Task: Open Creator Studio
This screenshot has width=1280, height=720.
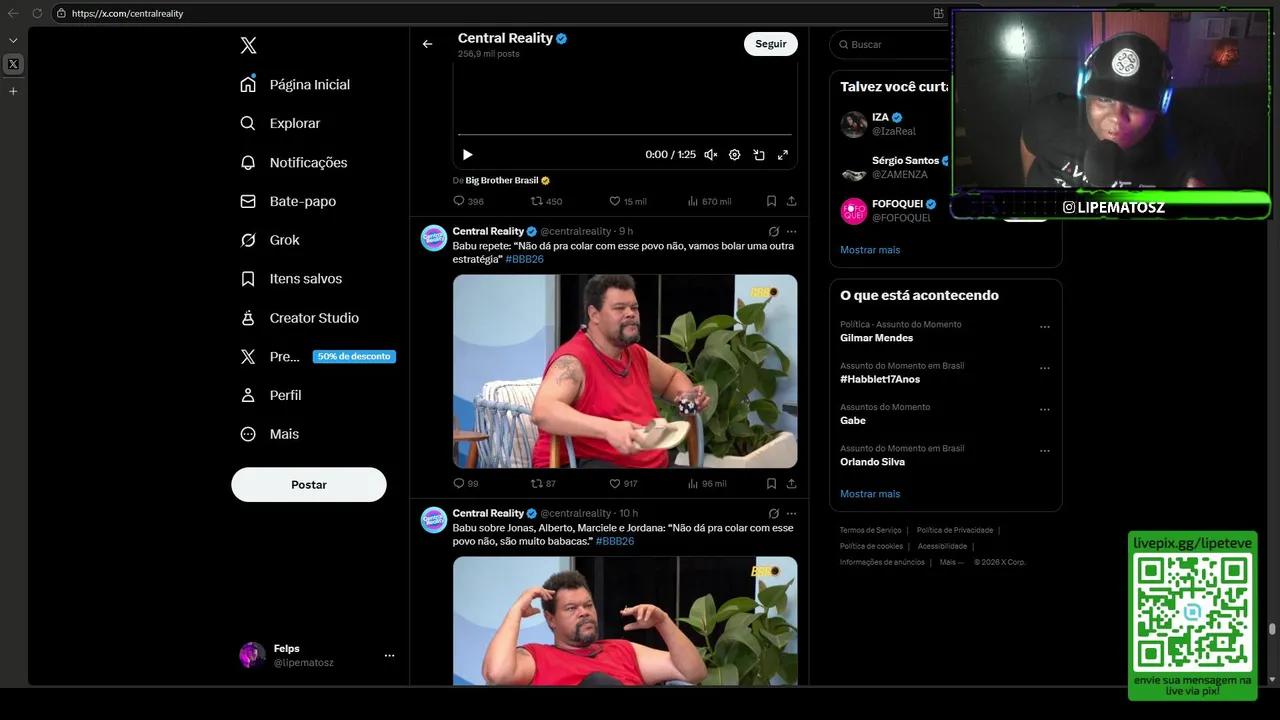Action: [x=299, y=318]
